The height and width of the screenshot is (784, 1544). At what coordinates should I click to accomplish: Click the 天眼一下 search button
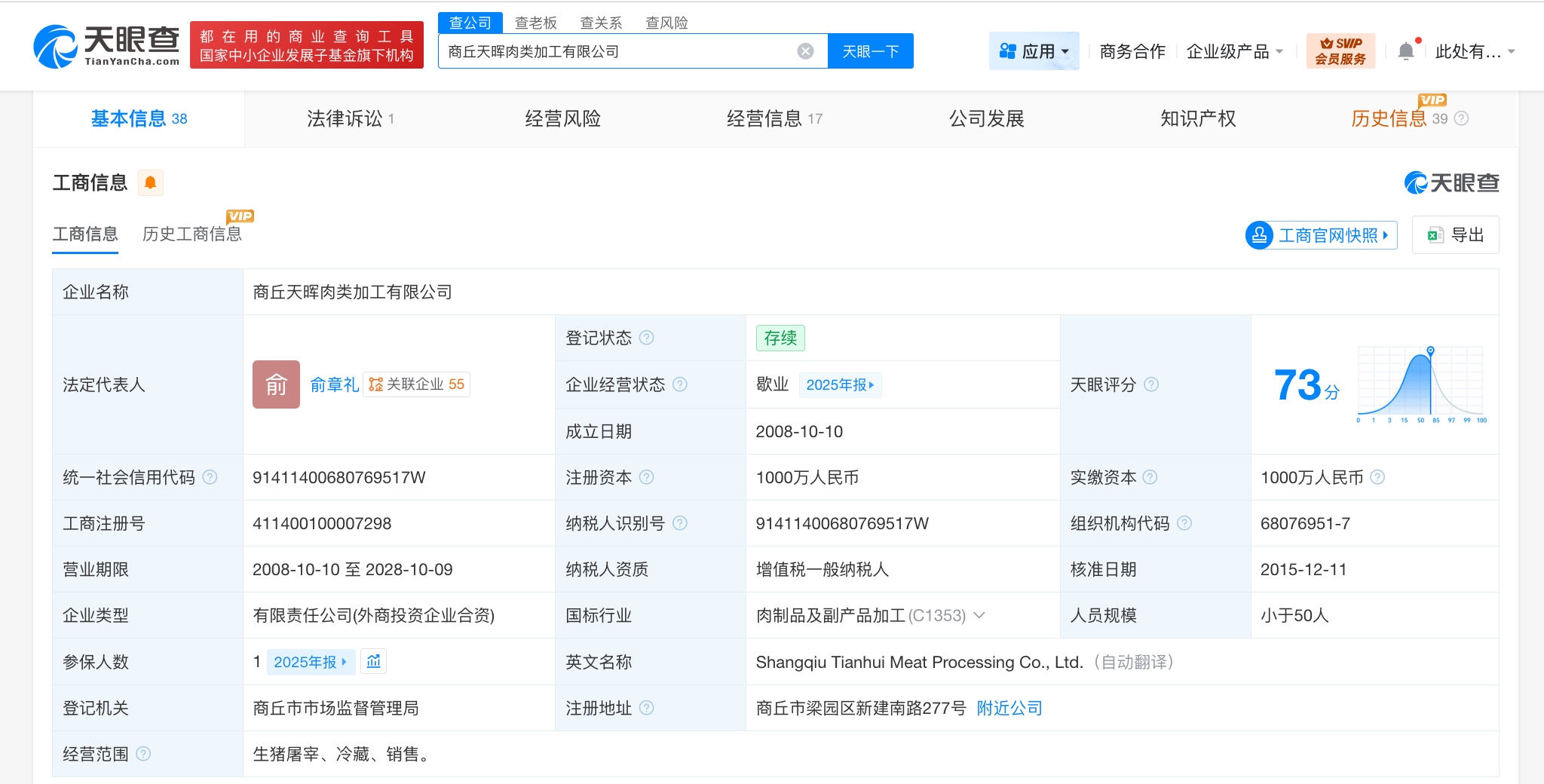click(870, 51)
